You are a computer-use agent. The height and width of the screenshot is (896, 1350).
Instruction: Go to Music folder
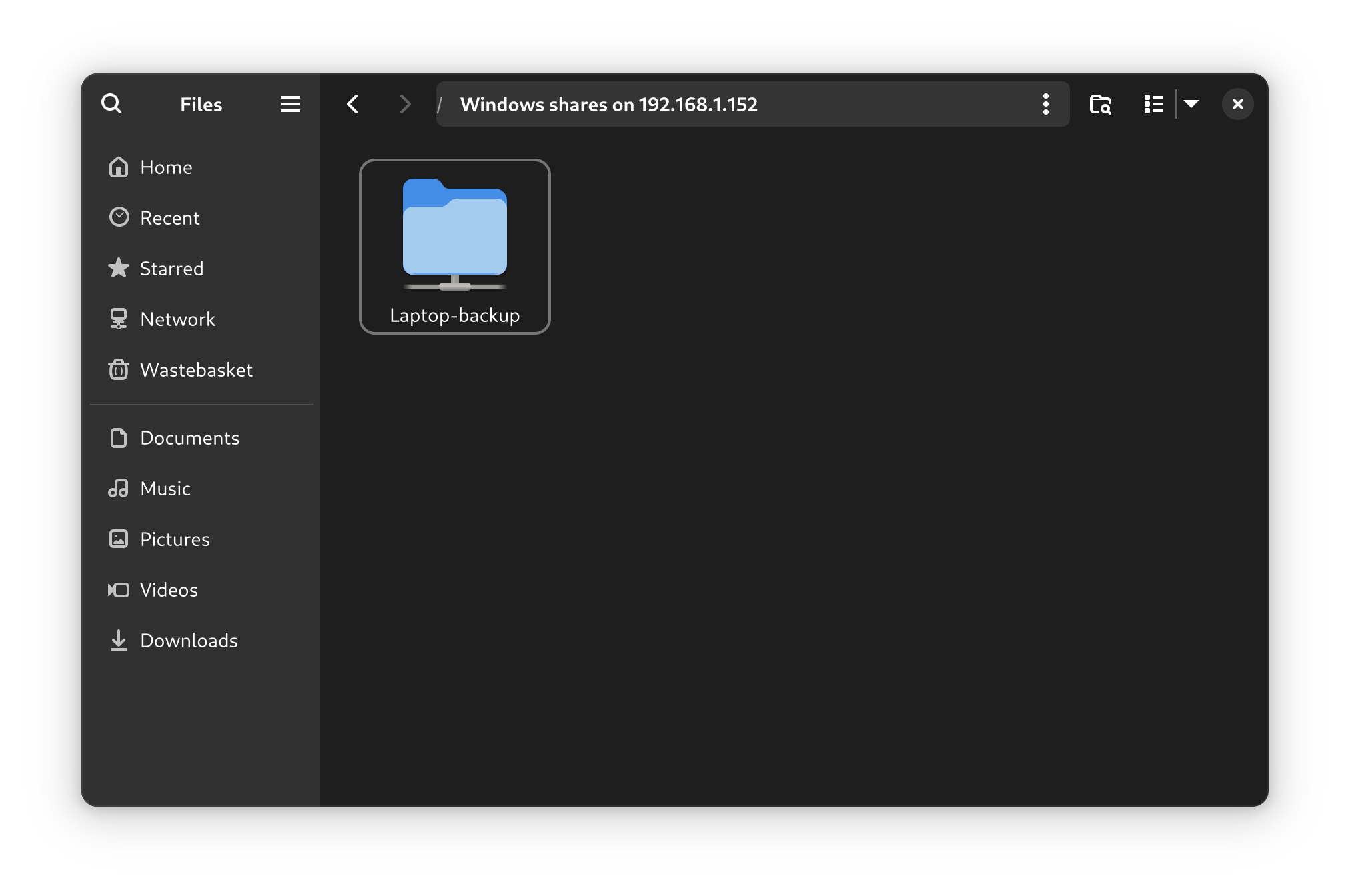pyautogui.click(x=201, y=489)
